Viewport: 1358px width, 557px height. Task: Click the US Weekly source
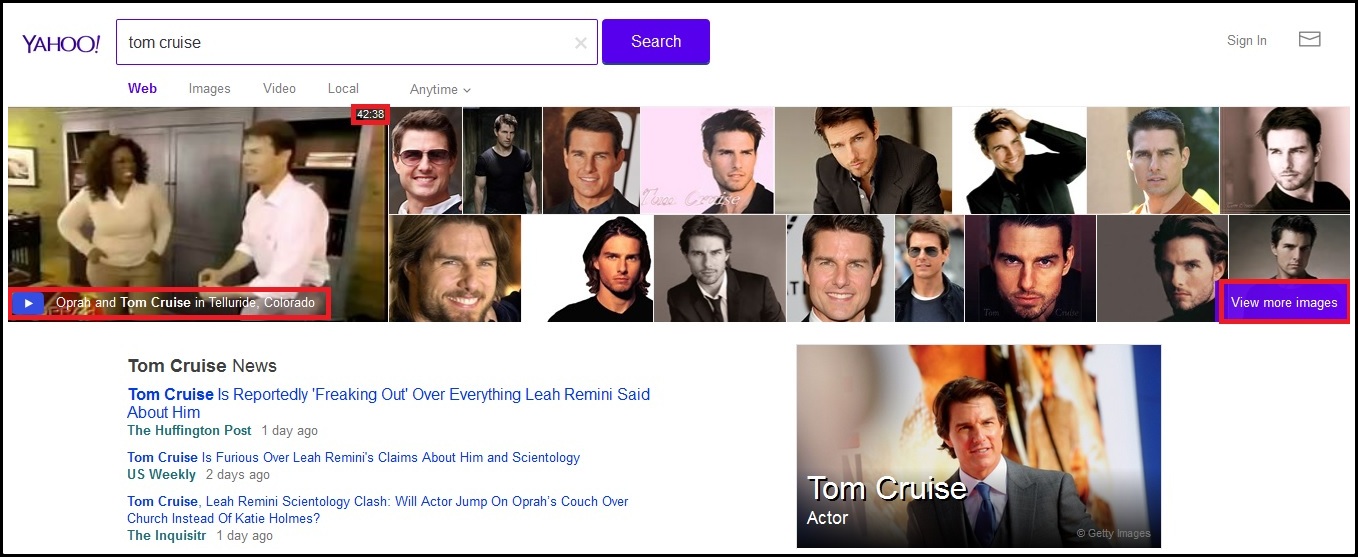[x=161, y=474]
